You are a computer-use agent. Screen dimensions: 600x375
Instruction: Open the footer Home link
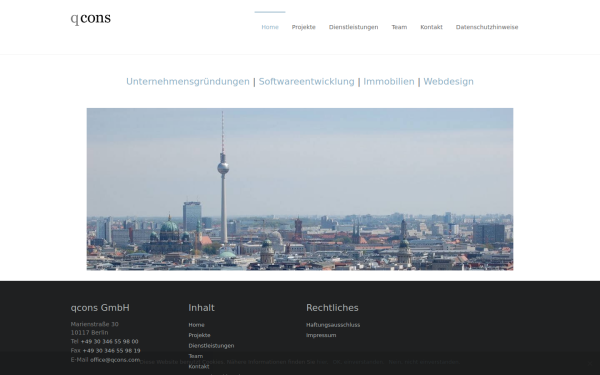pos(196,325)
